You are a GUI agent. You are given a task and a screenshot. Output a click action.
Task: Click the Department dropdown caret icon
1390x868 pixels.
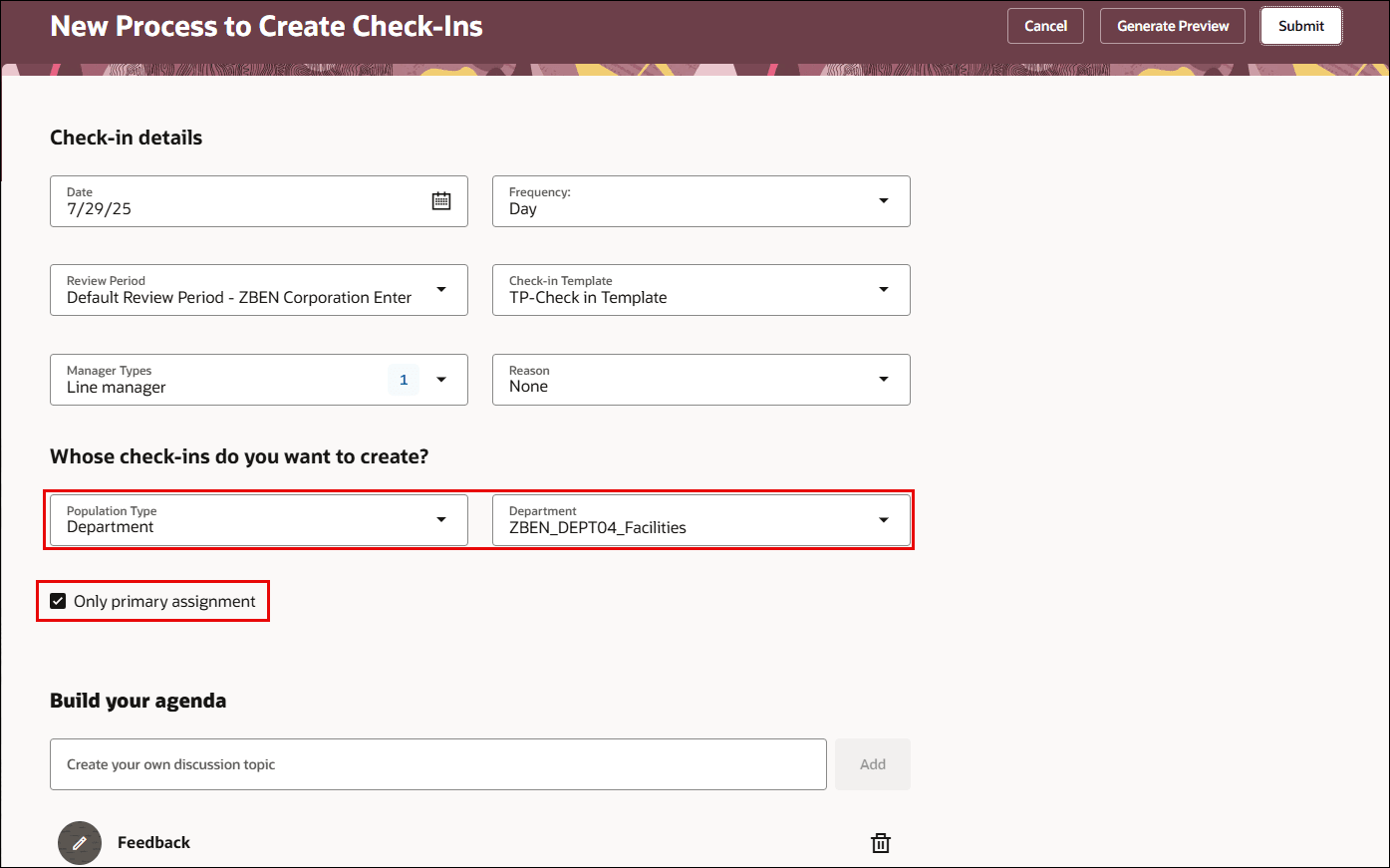[x=883, y=519]
